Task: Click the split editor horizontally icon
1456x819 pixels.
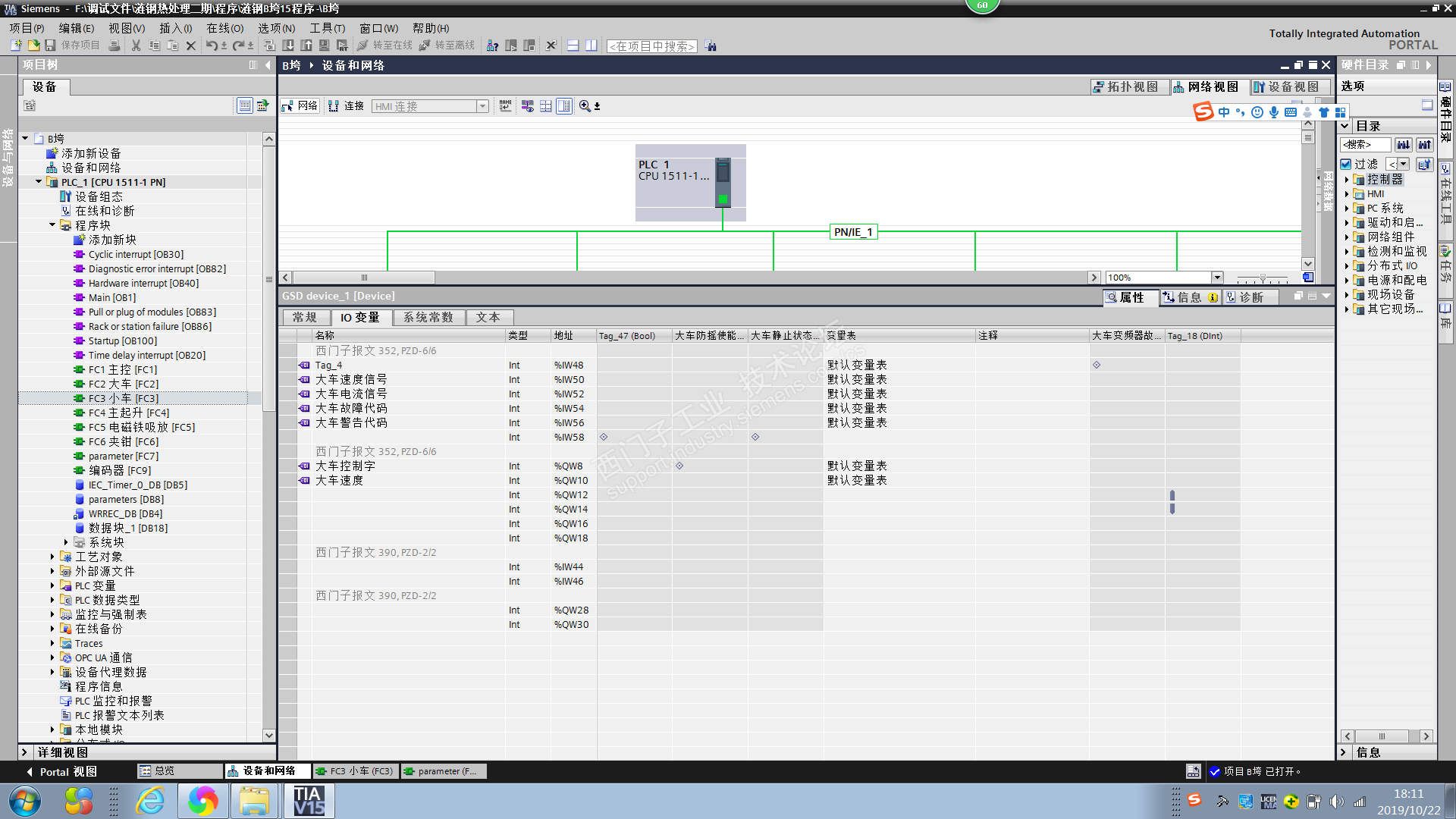Action: (x=573, y=45)
